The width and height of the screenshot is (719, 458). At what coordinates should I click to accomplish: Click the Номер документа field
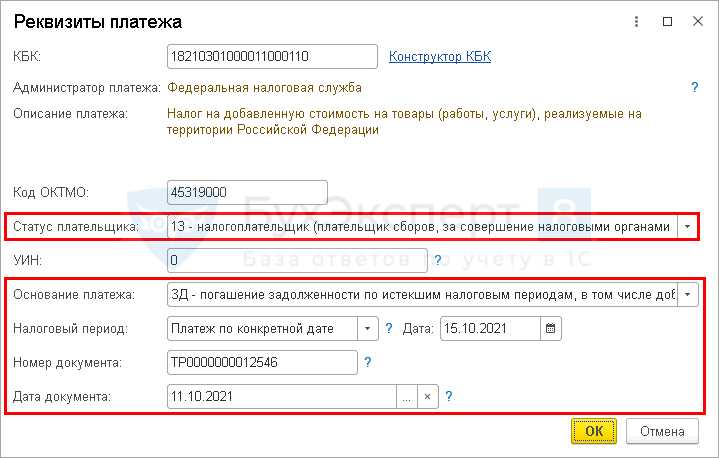262,363
